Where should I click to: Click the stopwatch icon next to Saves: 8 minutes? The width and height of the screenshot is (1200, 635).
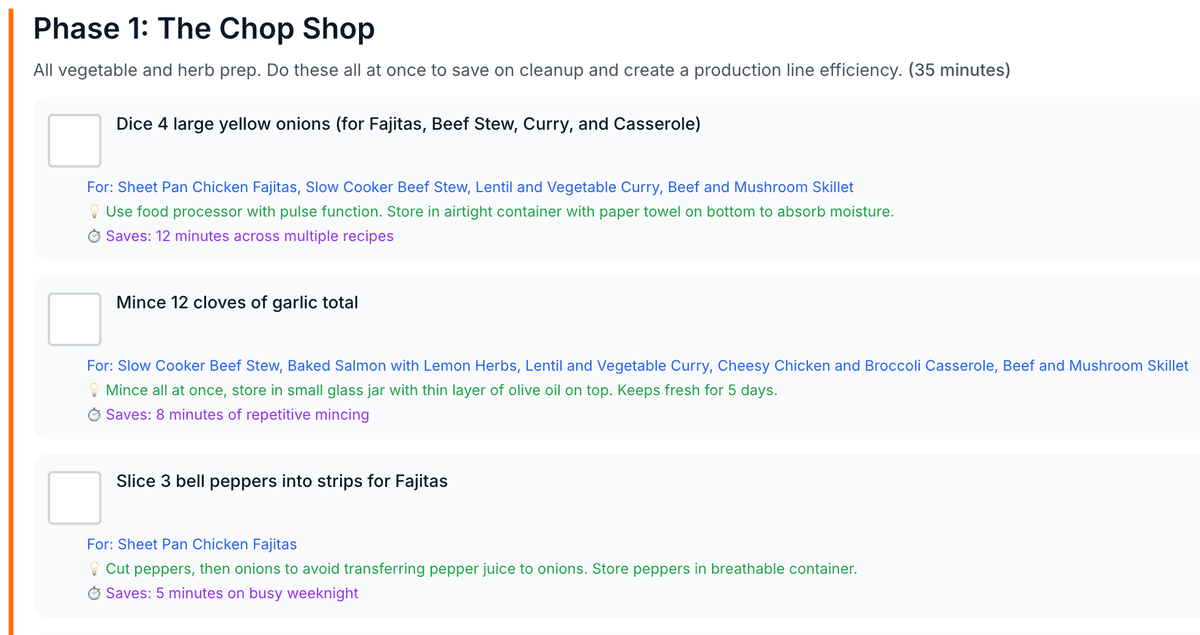[94, 415]
